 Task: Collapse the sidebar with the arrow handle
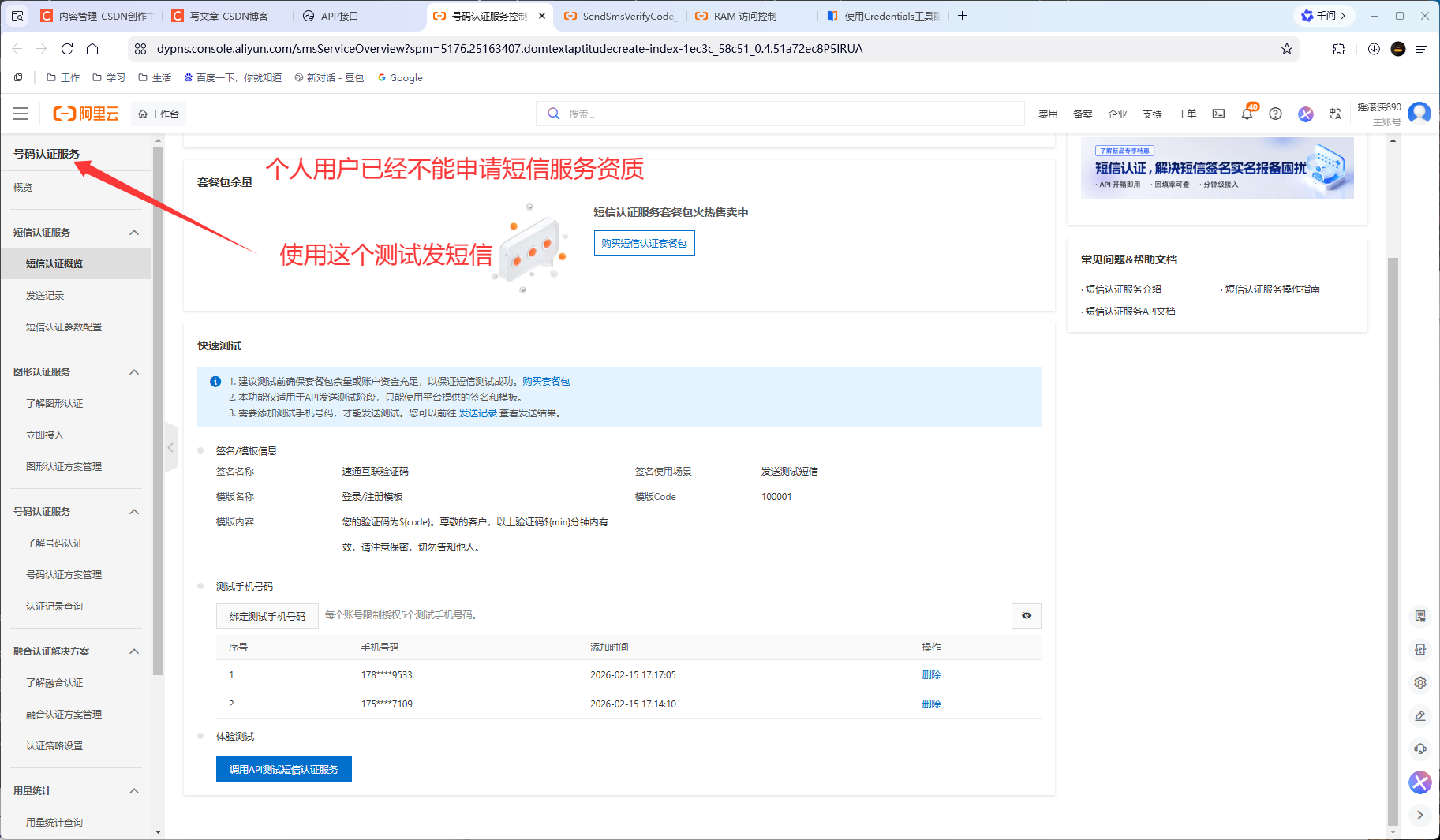pos(170,447)
